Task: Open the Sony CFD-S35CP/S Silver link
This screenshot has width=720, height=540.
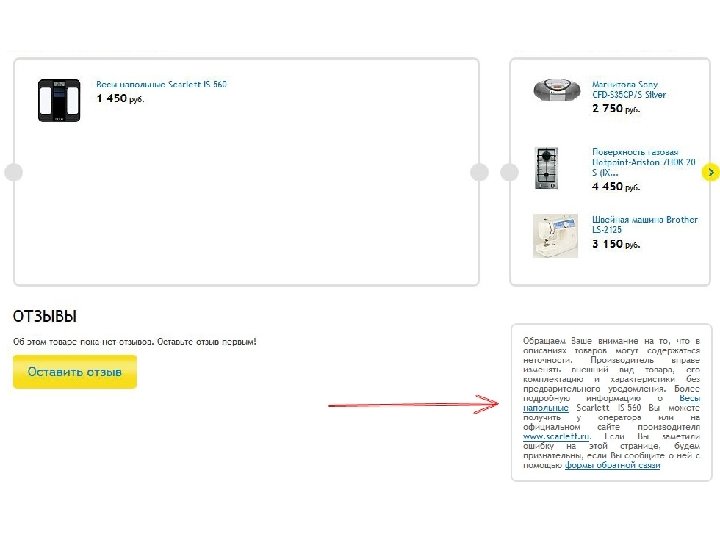Action: click(629, 90)
